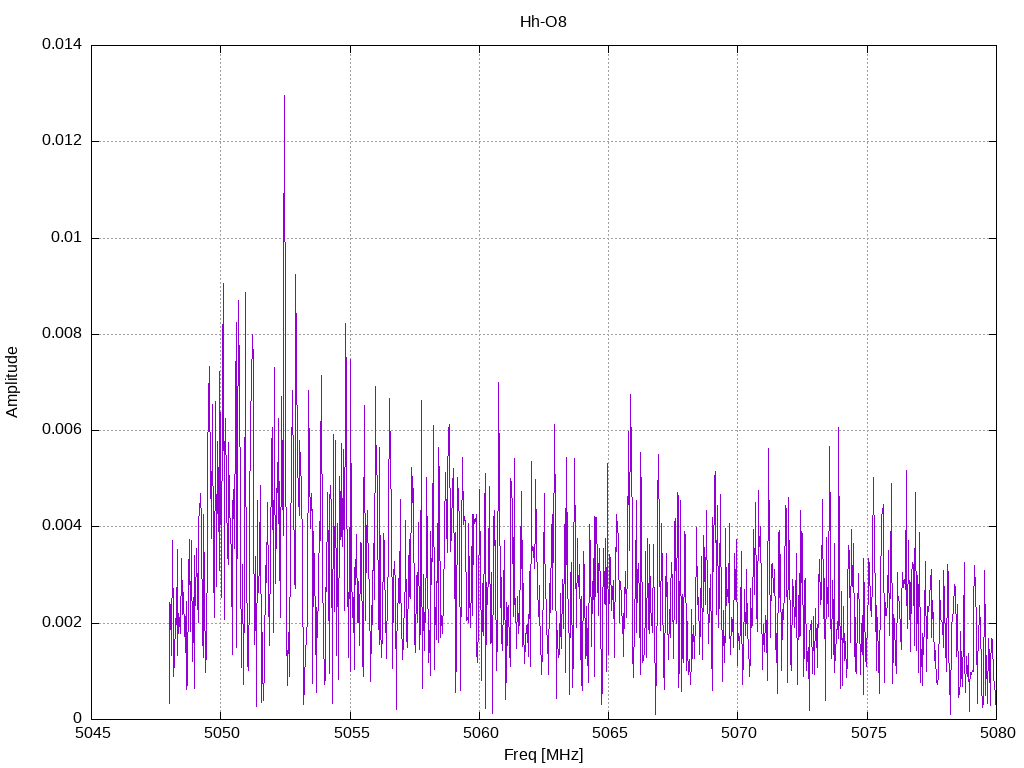Select the 5065 frequency tick label

point(608,733)
